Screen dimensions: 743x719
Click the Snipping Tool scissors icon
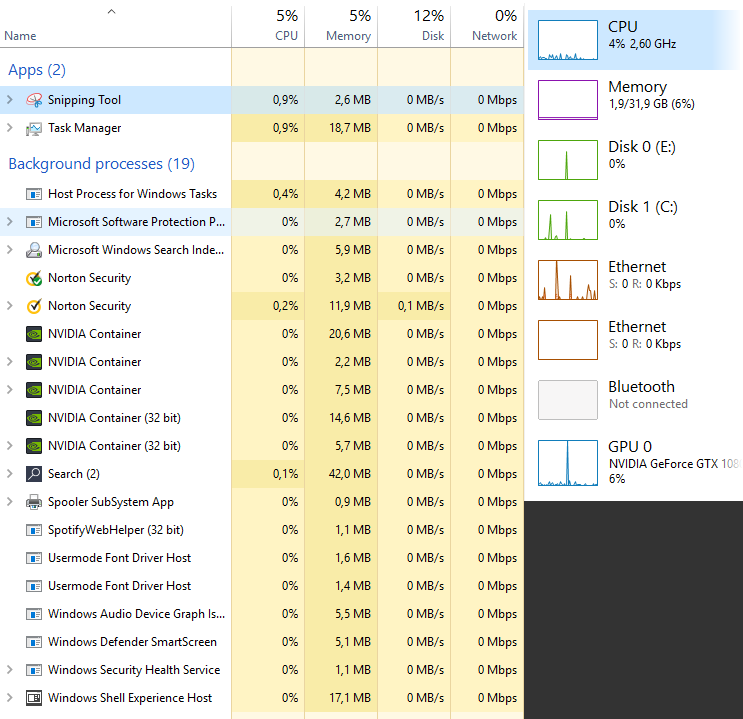coord(34,100)
